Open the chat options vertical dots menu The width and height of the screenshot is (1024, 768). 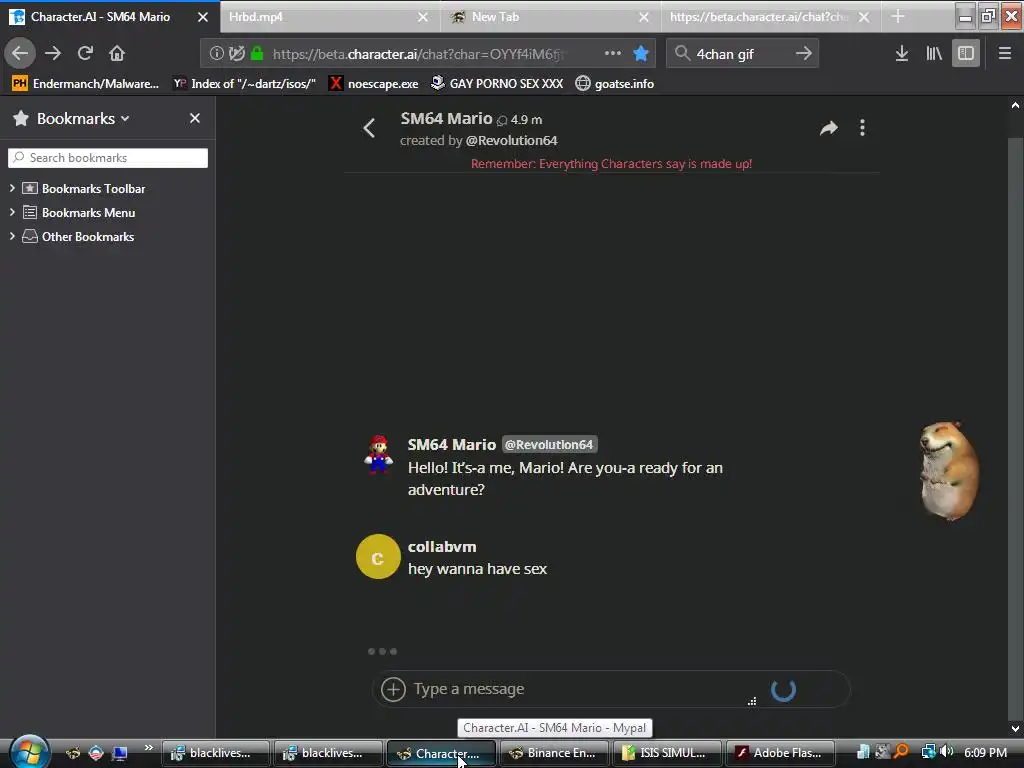[862, 128]
